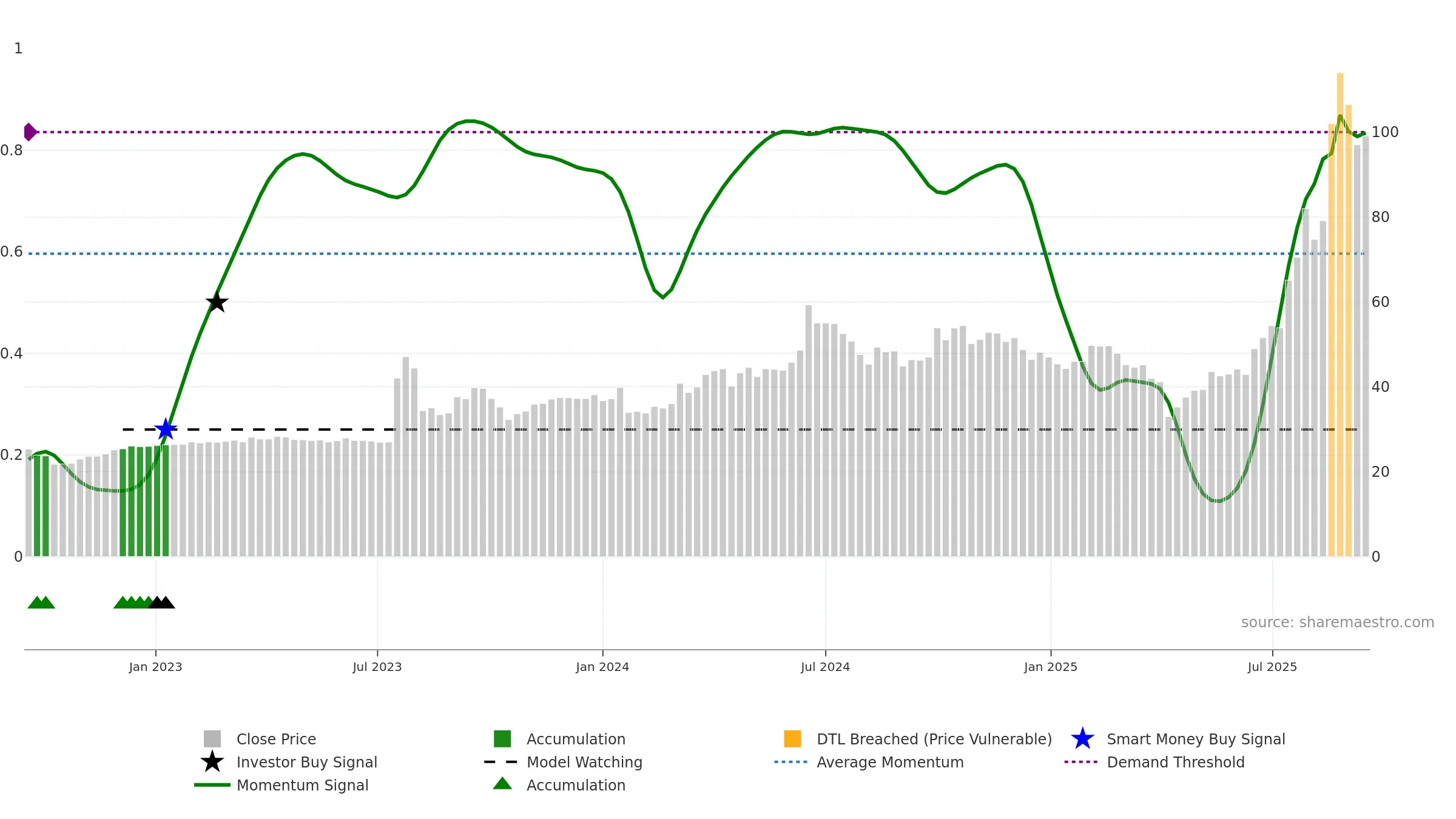Click the left axis value 0.8
1456x819 pixels.
[12, 150]
